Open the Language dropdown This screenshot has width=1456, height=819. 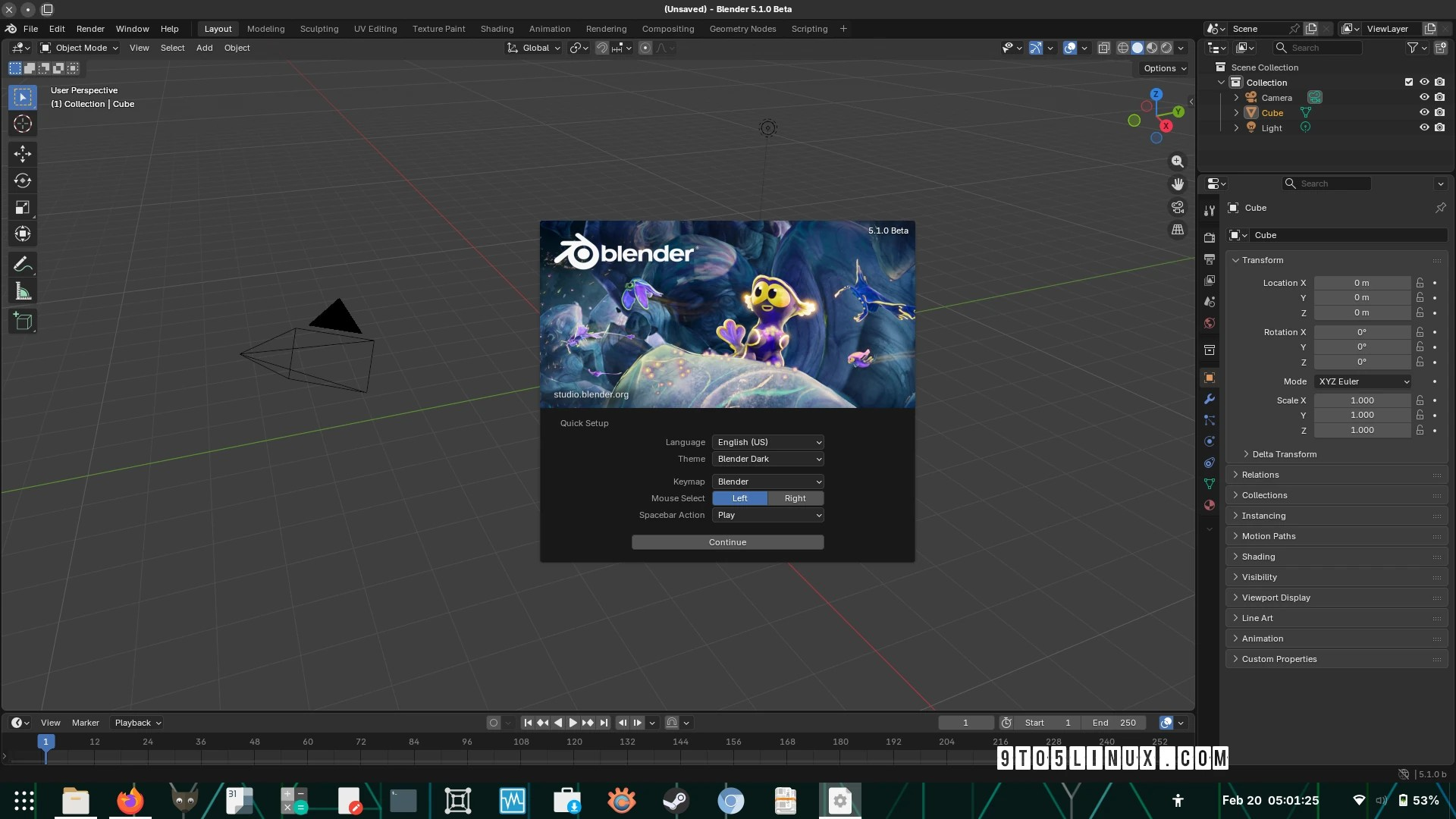click(767, 442)
